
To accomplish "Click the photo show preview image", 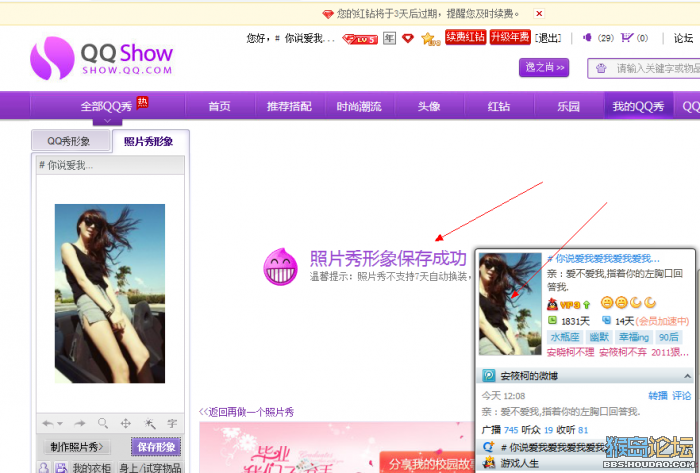I will (x=110, y=294).
